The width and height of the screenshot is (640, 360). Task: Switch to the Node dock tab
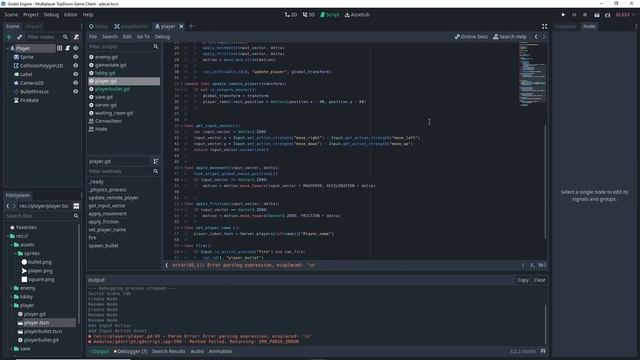pos(589,27)
